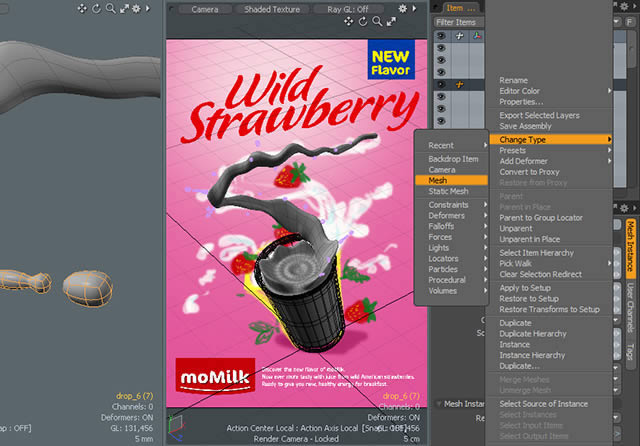Choose Select Source of Instance
This screenshot has height=446, width=640.
550,404
